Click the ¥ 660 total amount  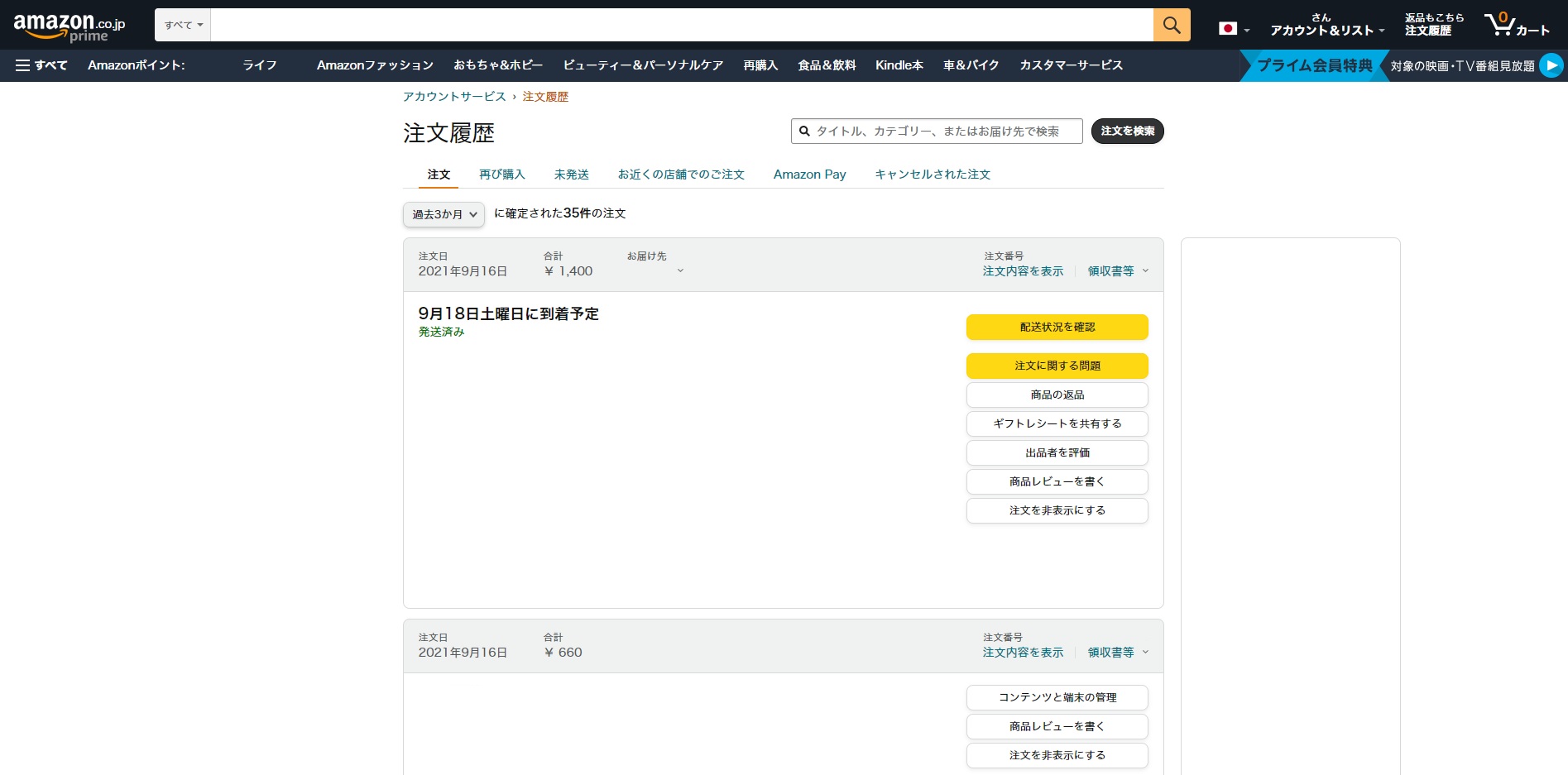tap(563, 653)
